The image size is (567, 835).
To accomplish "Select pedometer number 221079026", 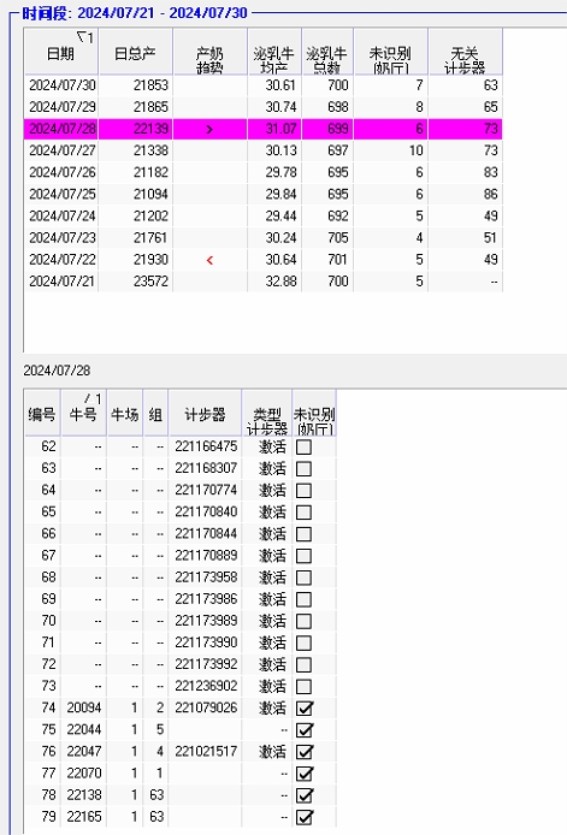I will [x=206, y=708].
